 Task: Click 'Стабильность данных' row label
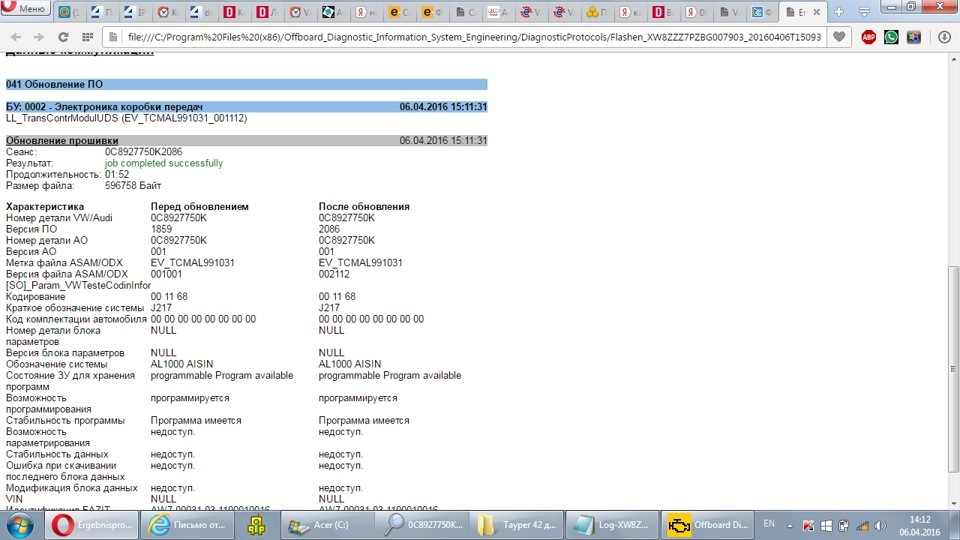57,454
